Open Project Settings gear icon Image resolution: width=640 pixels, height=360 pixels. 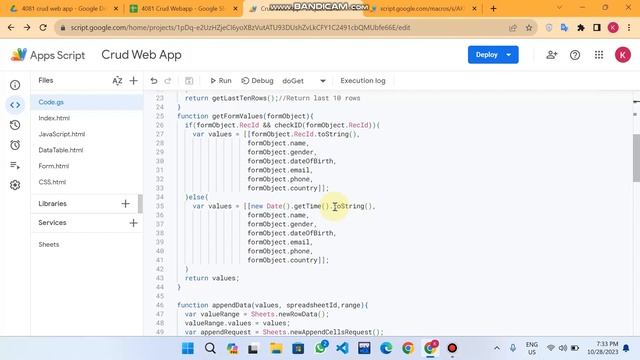(15, 185)
